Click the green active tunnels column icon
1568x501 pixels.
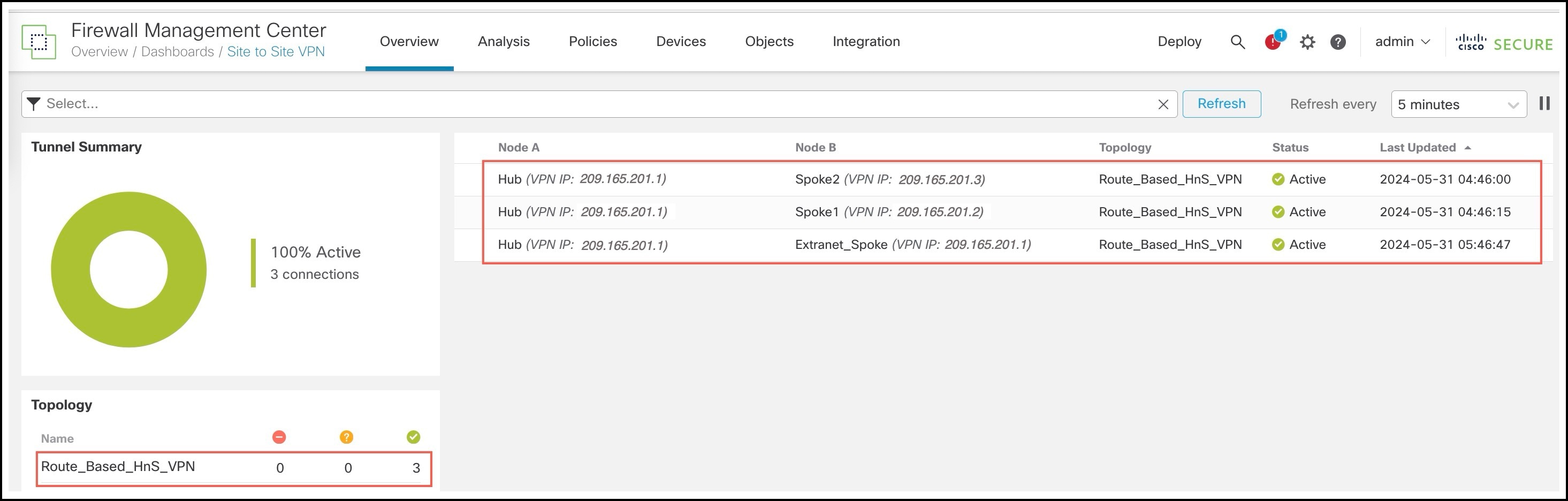(413, 436)
